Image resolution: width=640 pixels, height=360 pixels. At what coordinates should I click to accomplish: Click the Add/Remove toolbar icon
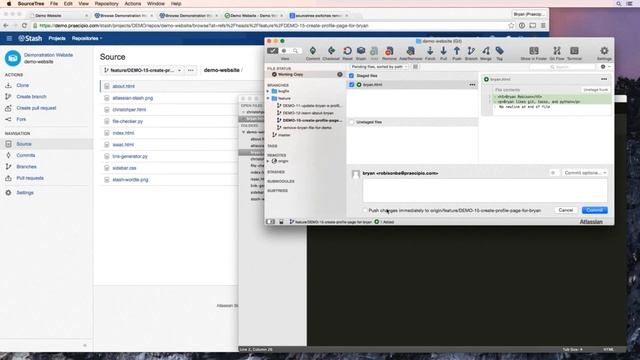pos(410,51)
